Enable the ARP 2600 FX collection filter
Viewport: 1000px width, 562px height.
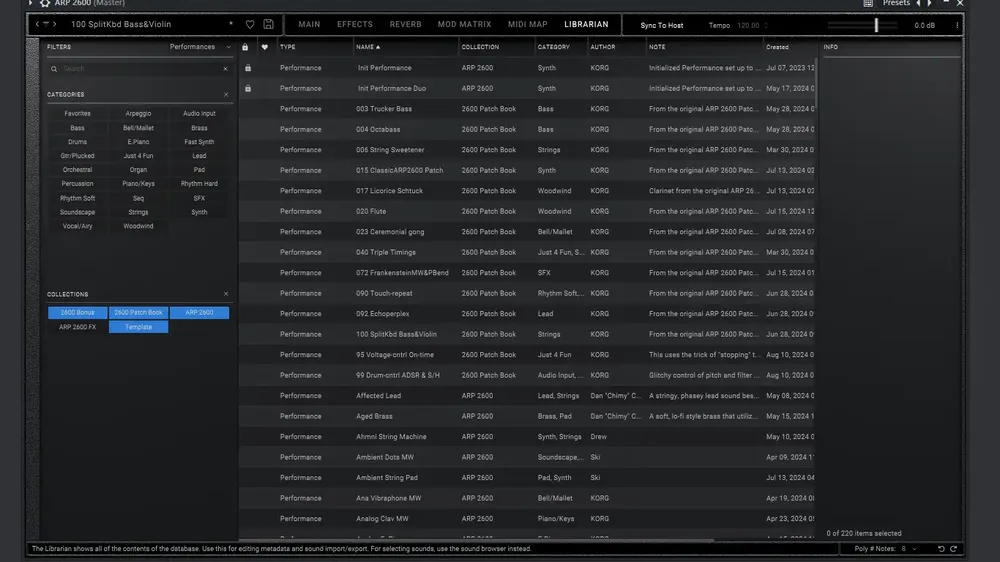pos(77,327)
